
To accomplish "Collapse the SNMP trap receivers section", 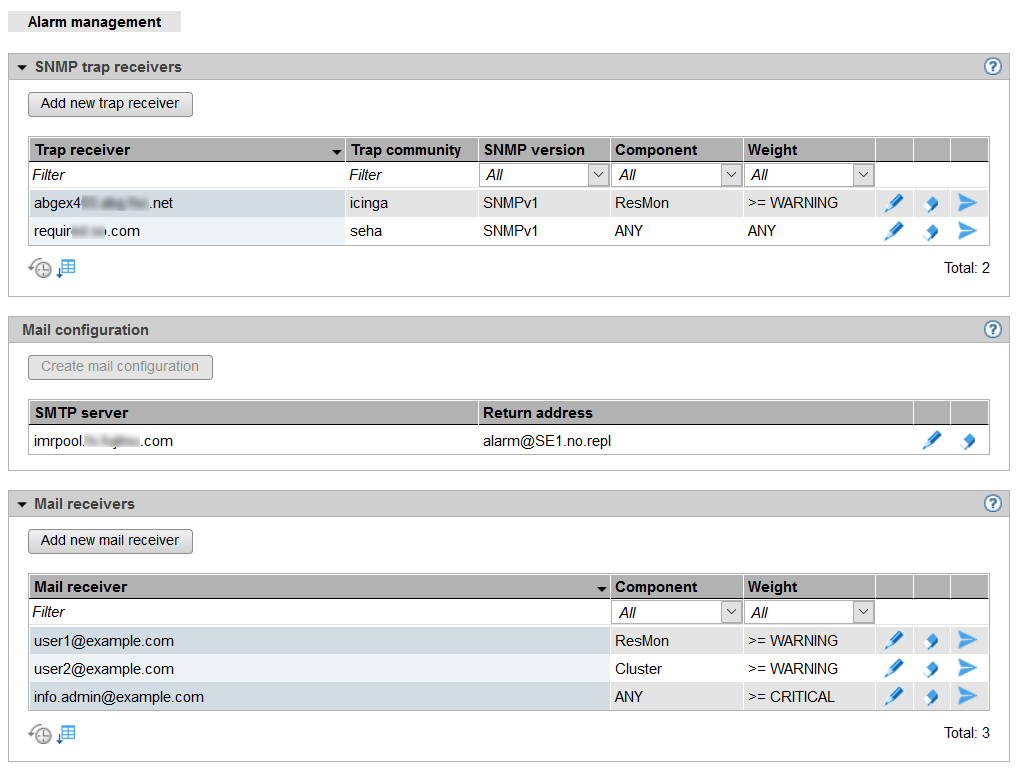I will click(x=22, y=68).
